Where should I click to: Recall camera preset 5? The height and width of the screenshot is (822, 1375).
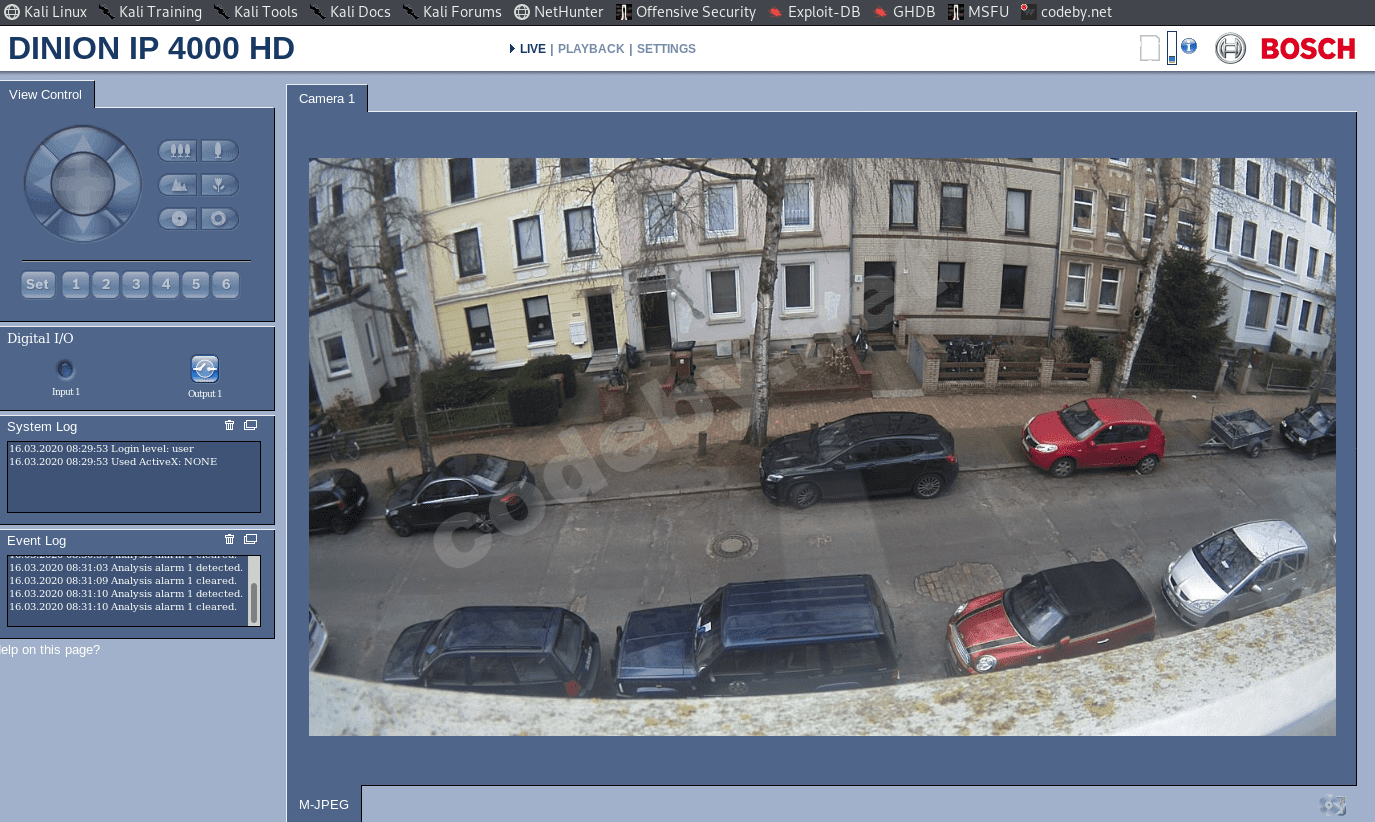click(x=196, y=285)
